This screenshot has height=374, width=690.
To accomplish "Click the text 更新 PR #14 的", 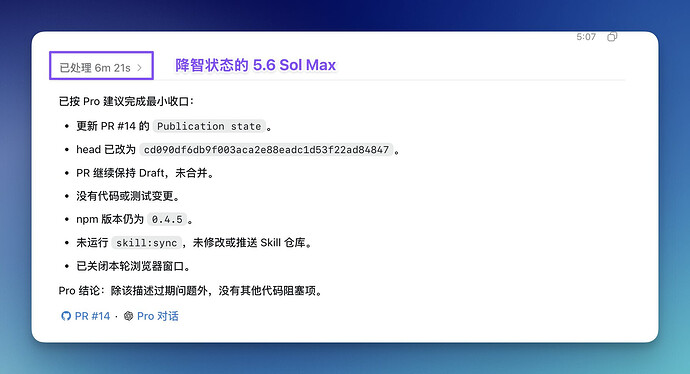I will [x=113, y=126].
